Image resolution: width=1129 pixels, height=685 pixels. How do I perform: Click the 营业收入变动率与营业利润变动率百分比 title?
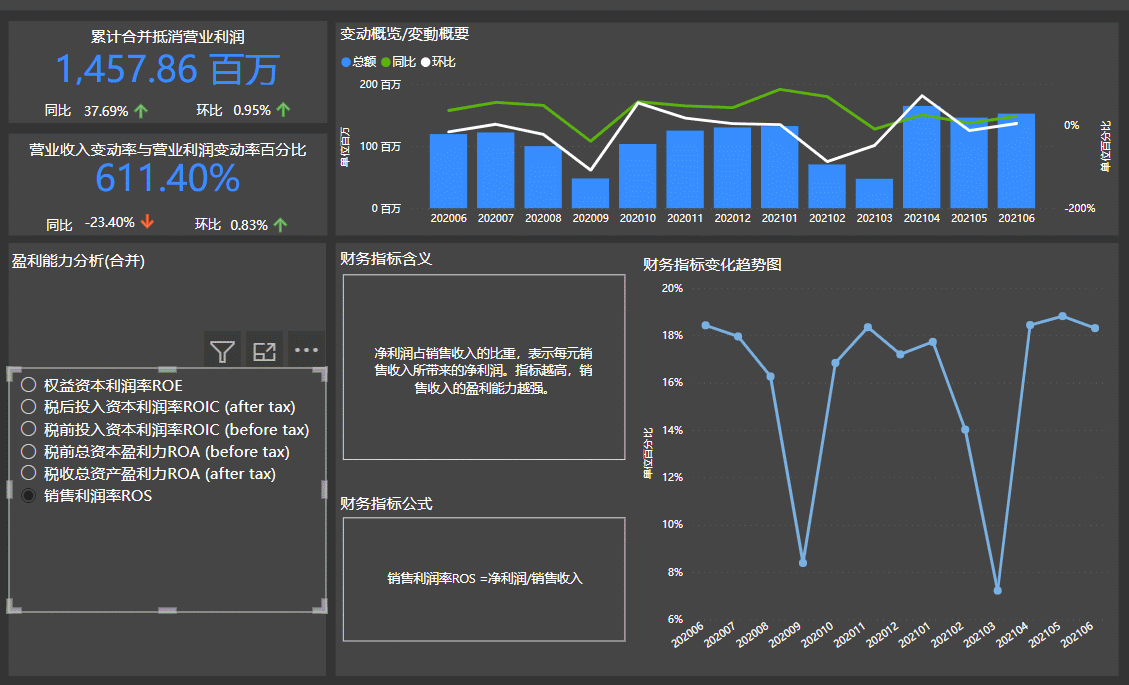click(x=167, y=150)
